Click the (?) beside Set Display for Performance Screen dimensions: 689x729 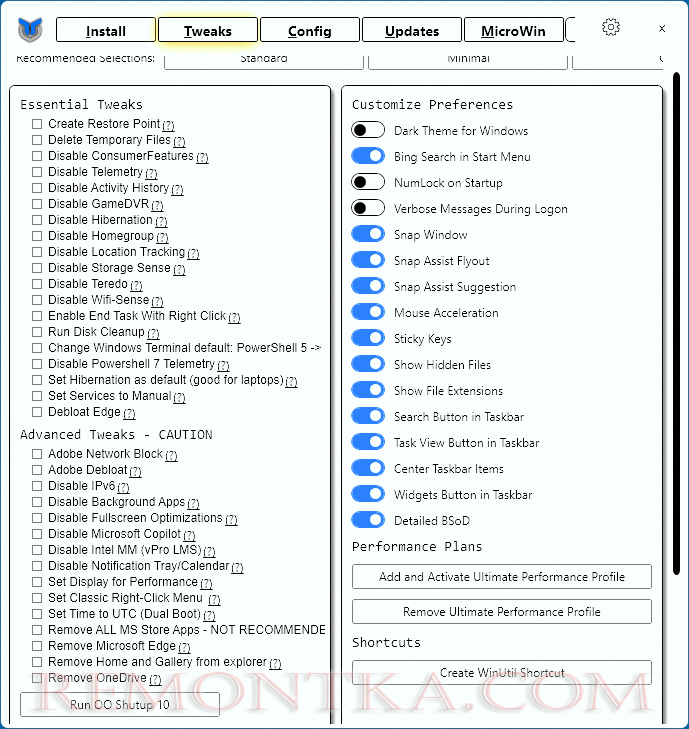206,583
